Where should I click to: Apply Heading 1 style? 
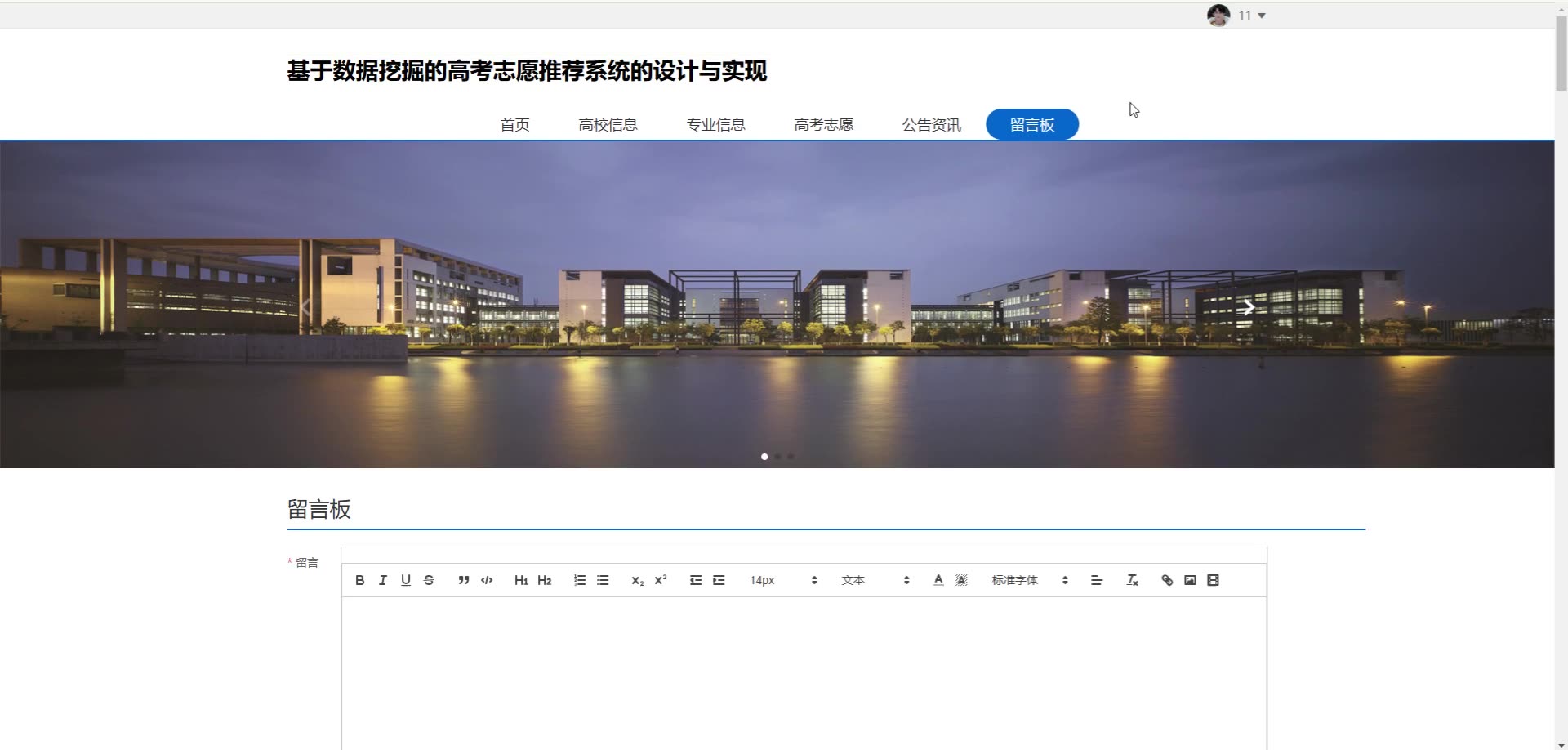pyautogui.click(x=521, y=580)
